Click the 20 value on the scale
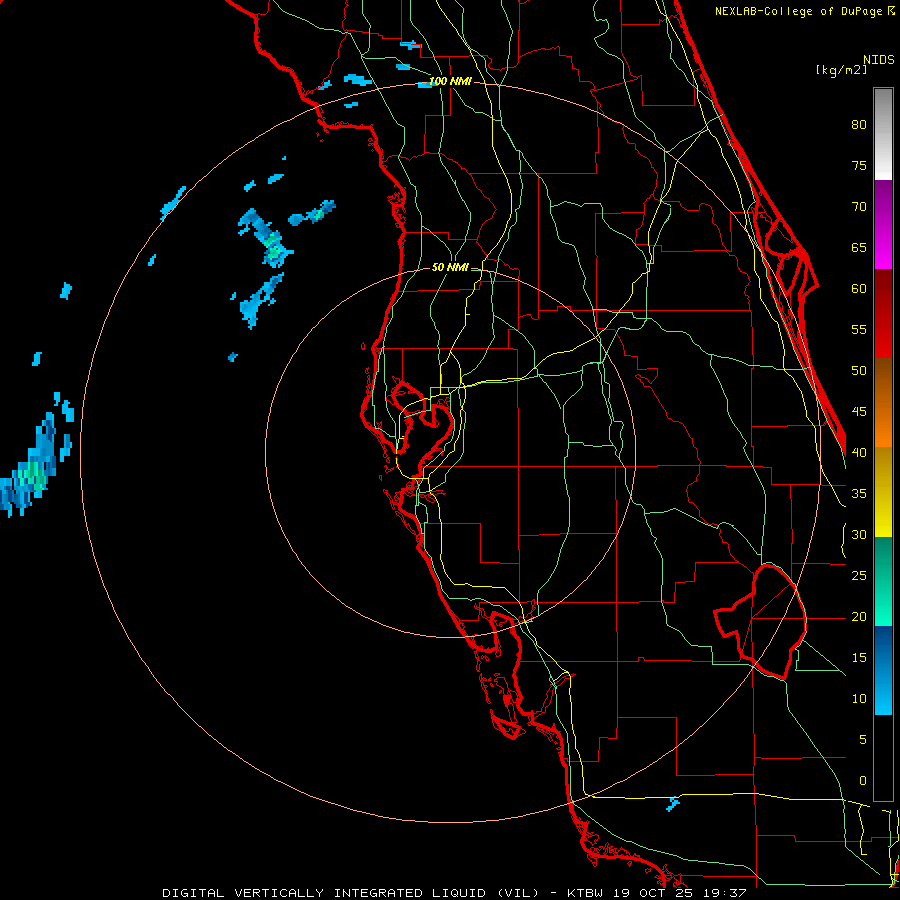This screenshot has width=900, height=900. coord(859,616)
